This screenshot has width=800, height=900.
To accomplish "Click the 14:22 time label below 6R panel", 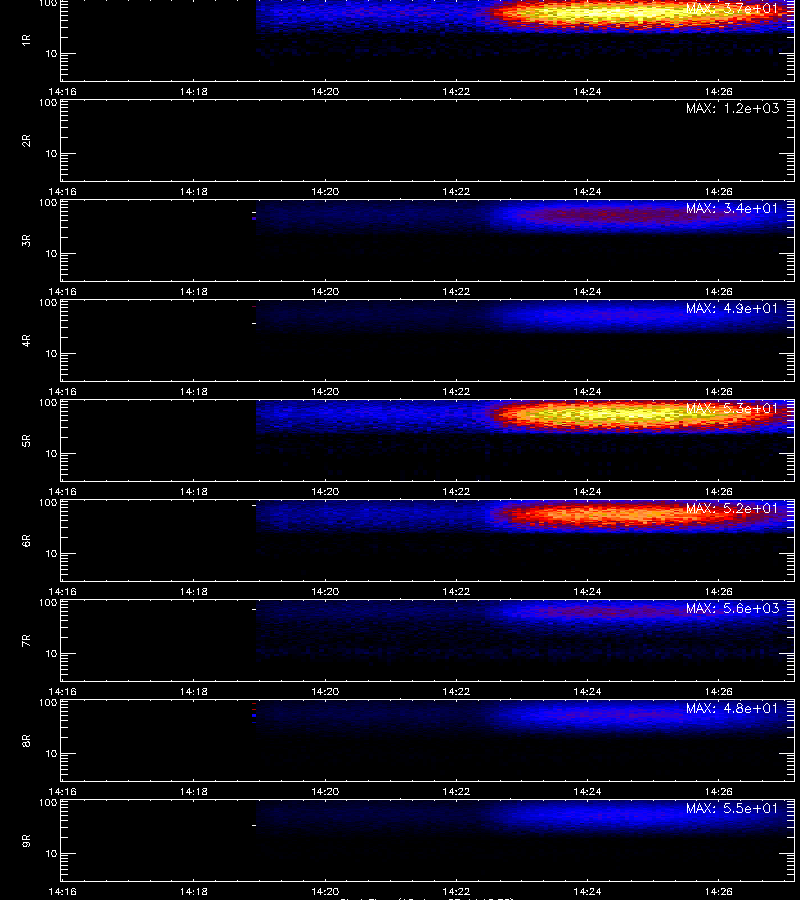I will [456, 591].
